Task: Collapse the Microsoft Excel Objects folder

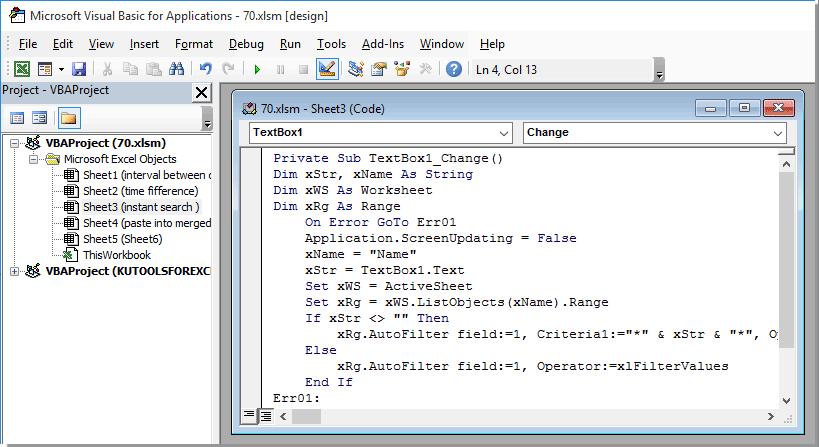Action: (x=33, y=159)
